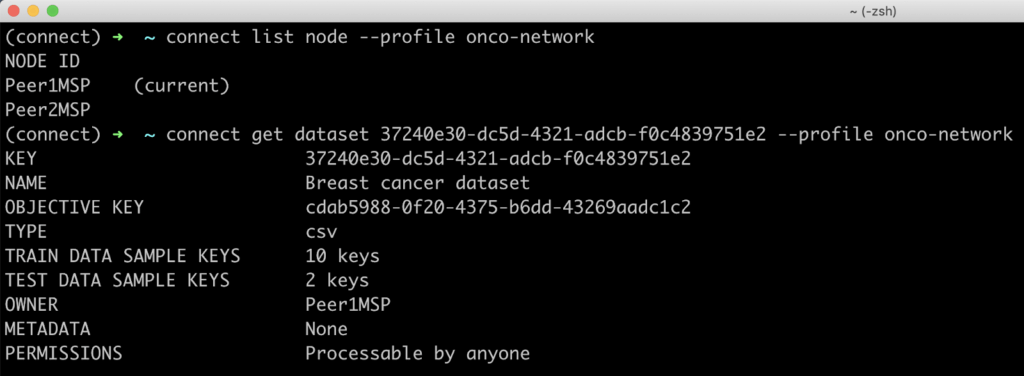Click the KEY value 37240e30 UUID in output
This screenshot has height=376, width=1024.
[x=498, y=159]
